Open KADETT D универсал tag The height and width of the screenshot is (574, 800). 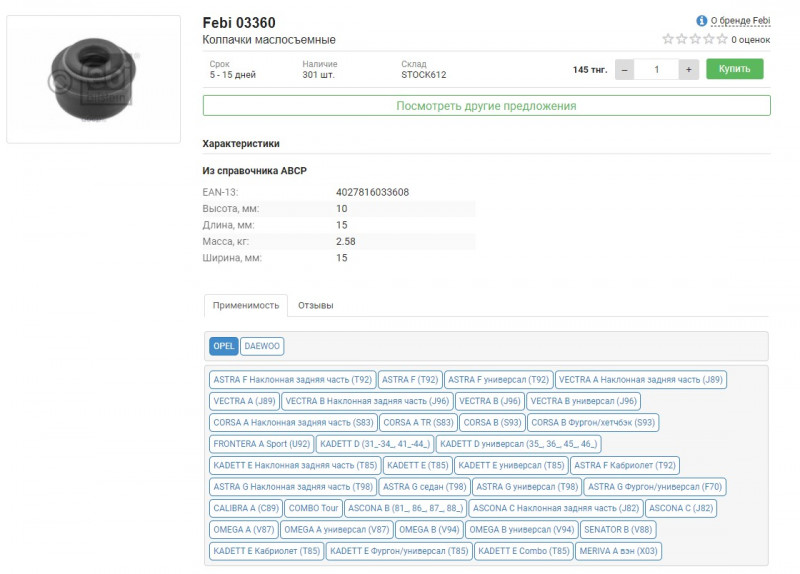[518, 444]
